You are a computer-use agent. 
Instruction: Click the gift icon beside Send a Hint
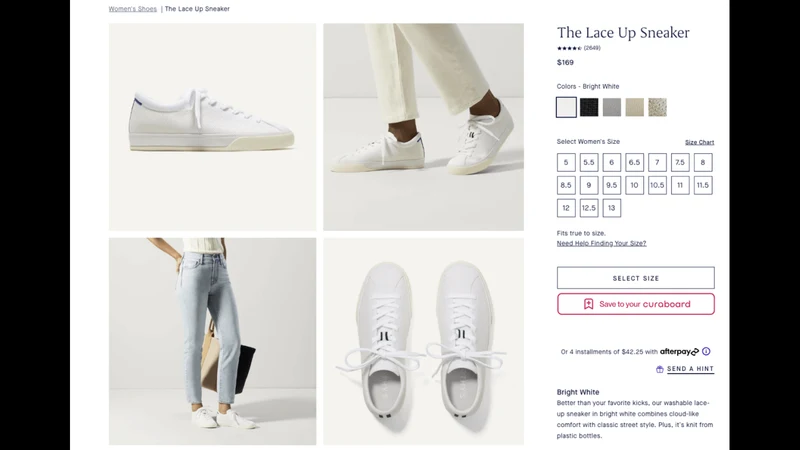pyautogui.click(x=660, y=369)
